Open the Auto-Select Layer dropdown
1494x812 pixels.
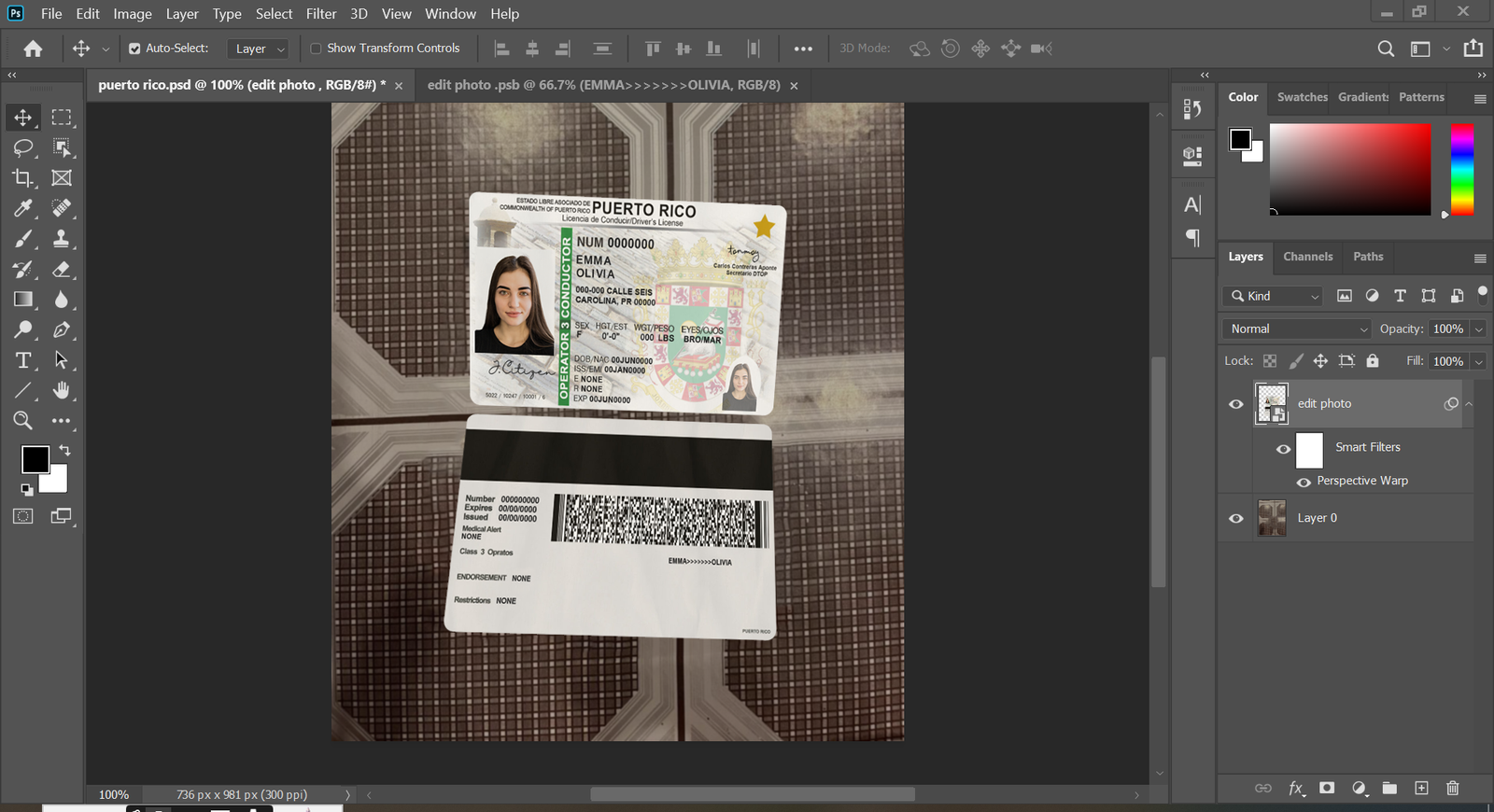pyautogui.click(x=257, y=49)
